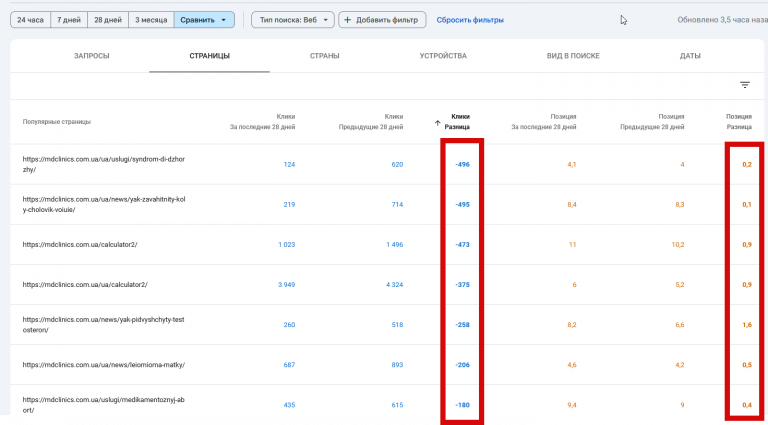The height and width of the screenshot is (425, 768).
Task: Click the plus icon on Добавить фильтр
Action: (347, 20)
